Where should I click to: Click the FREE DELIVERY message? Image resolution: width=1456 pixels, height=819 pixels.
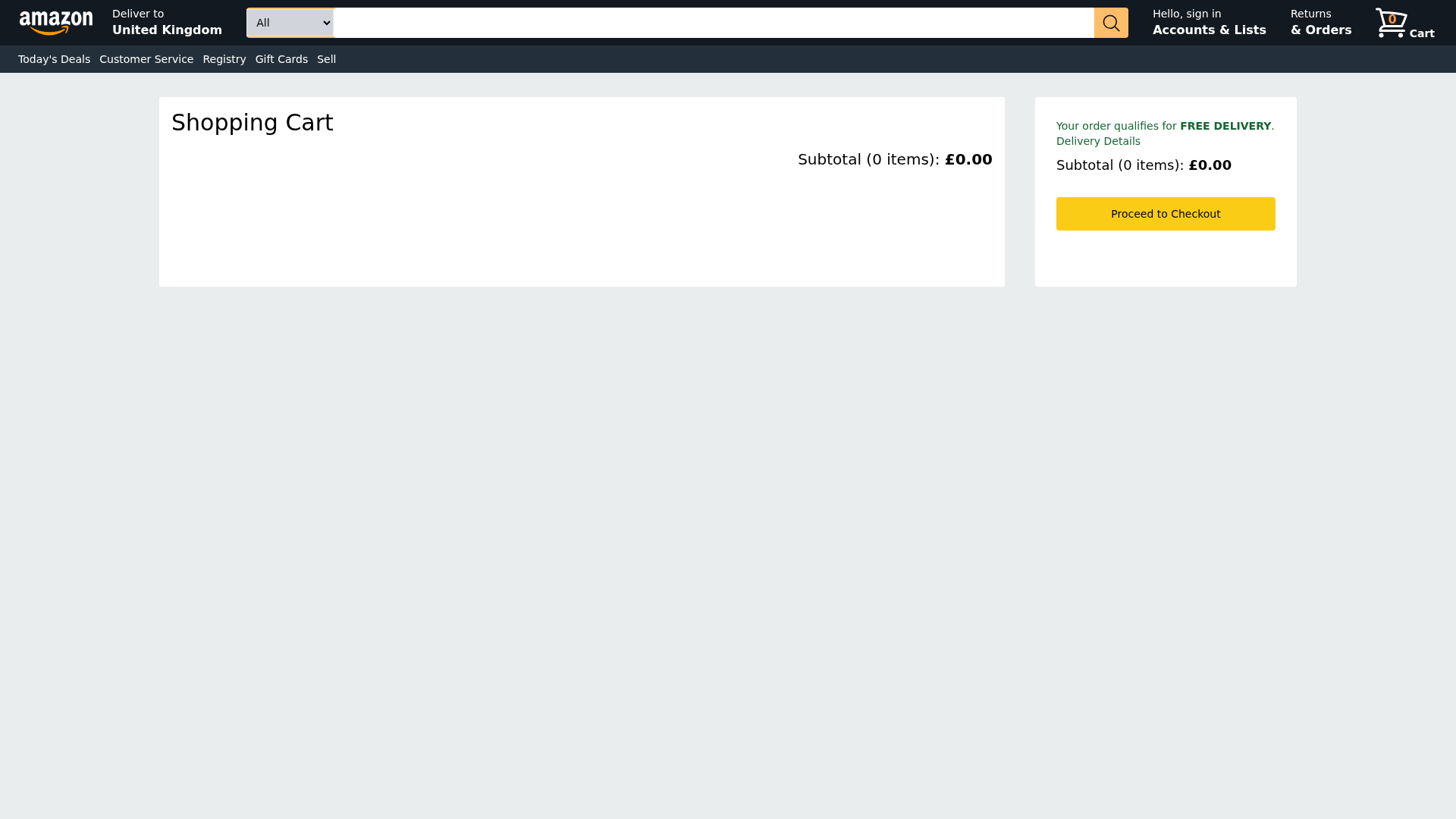1225,126
